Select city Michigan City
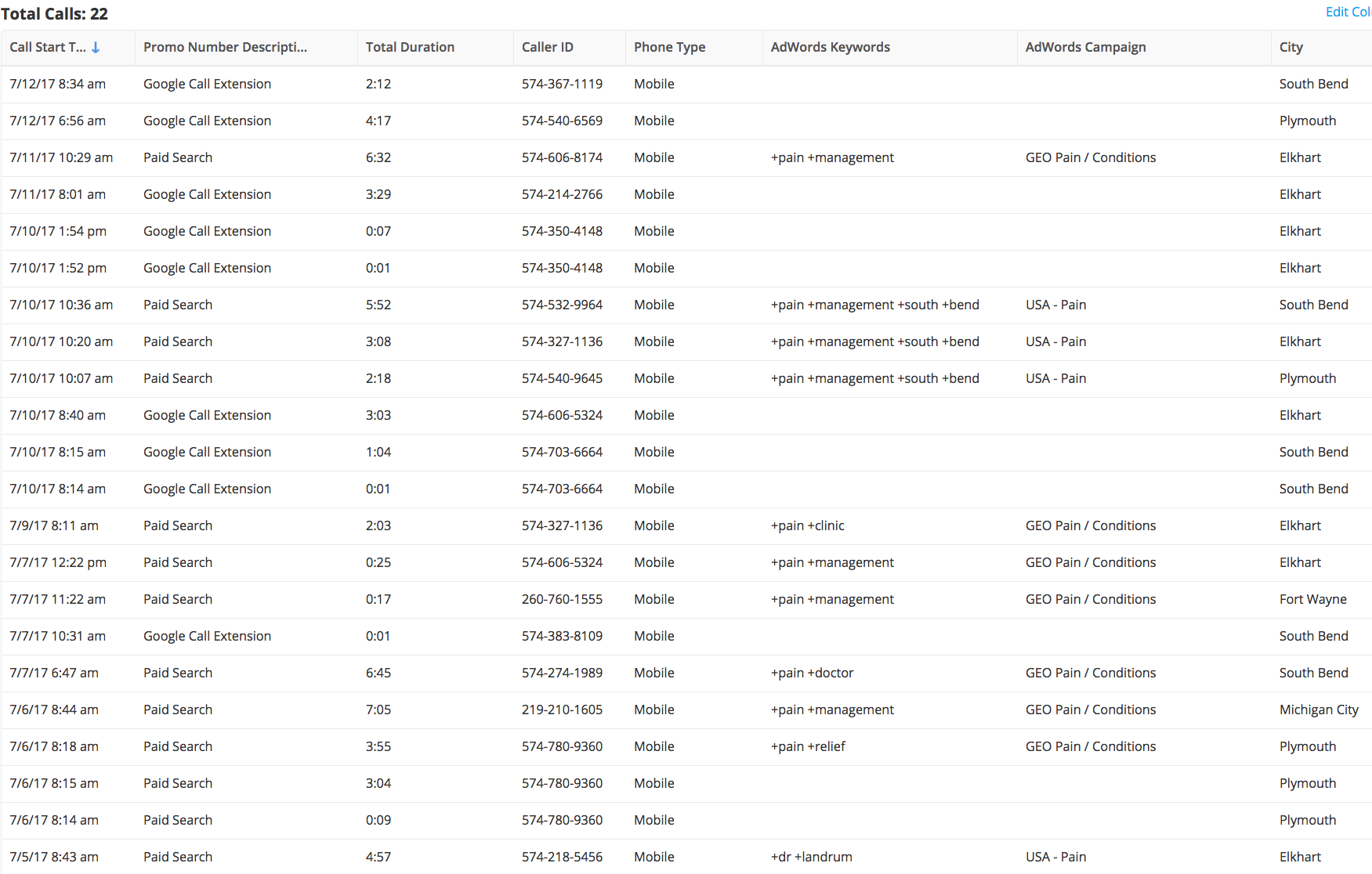The height and width of the screenshot is (874, 1372). point(1319,710)
